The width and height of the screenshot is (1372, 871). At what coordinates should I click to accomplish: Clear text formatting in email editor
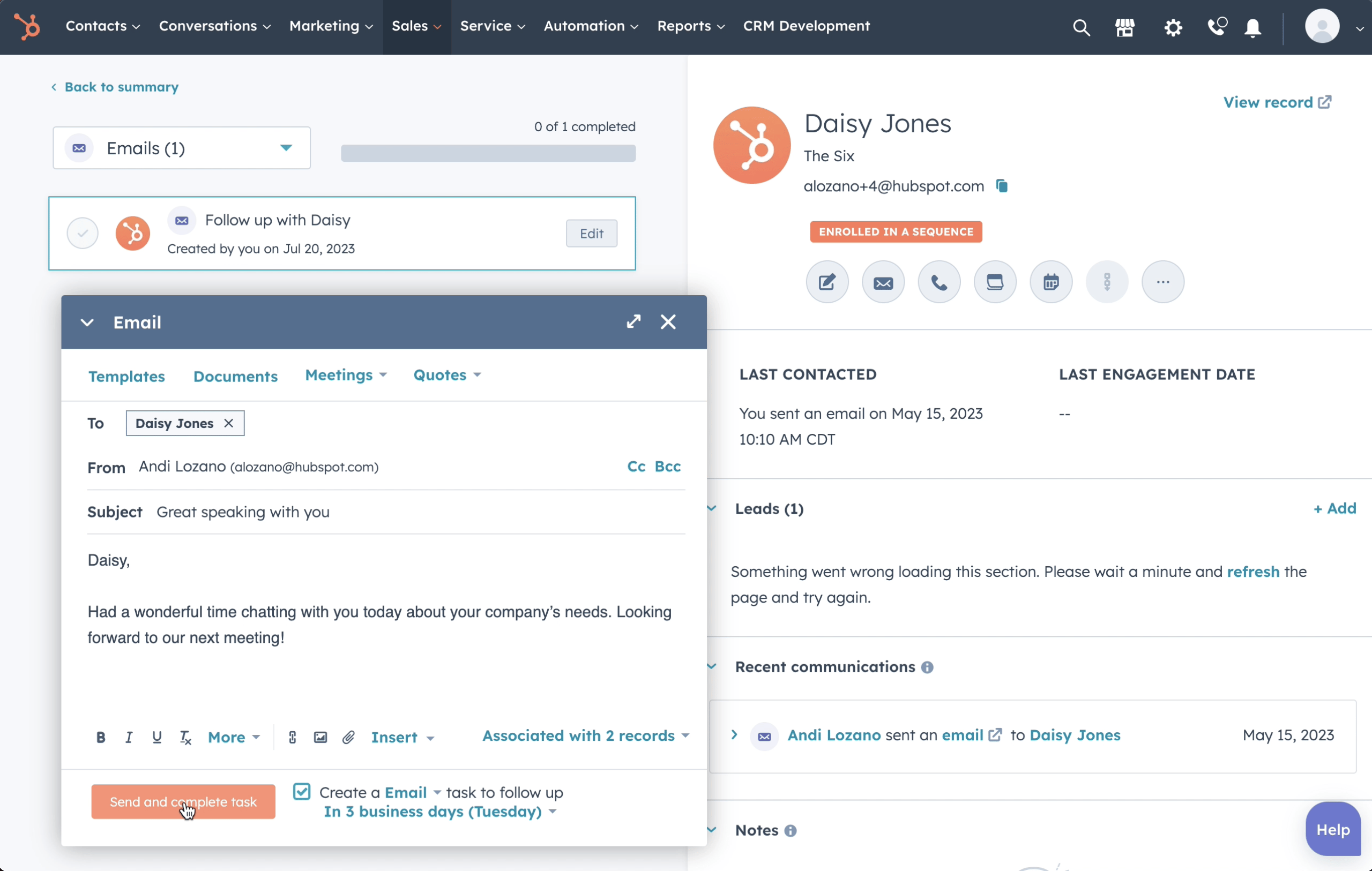[185, 737]
